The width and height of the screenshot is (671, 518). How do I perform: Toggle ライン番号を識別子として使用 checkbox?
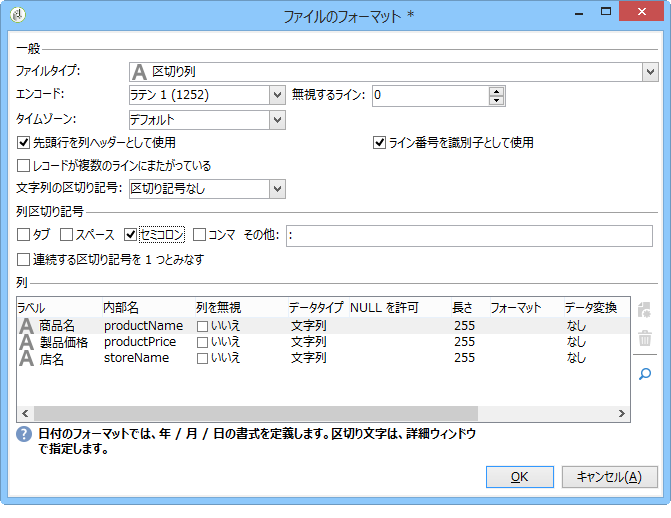click(380, 143)
